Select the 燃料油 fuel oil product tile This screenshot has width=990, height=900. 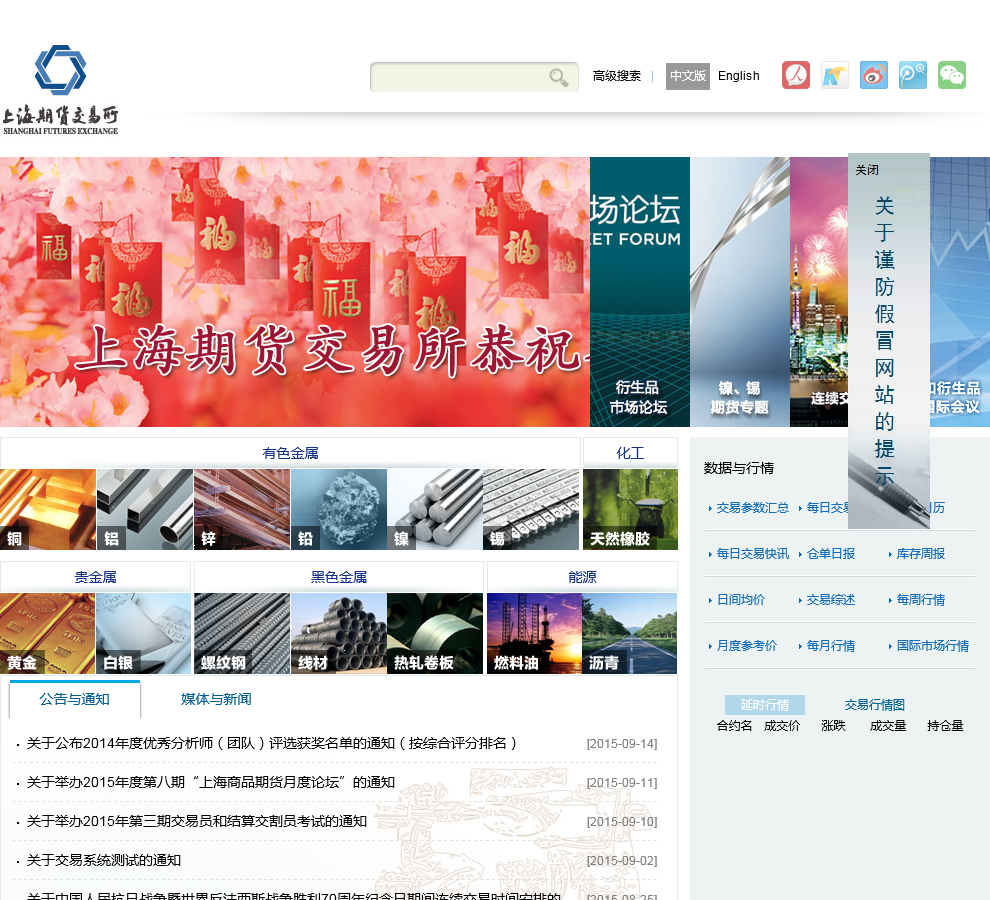click(534, 633)
